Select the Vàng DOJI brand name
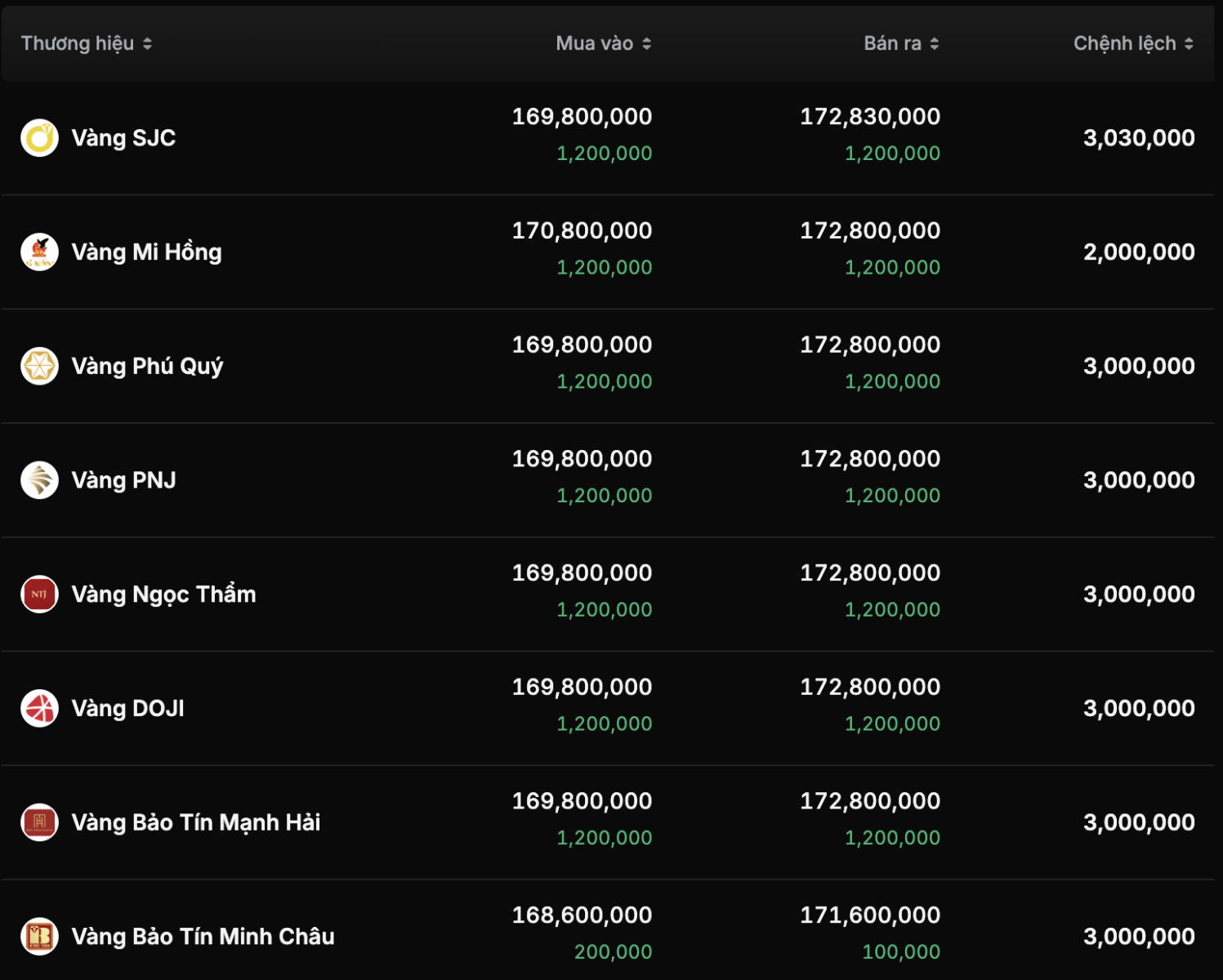Screen dimensions: 1223x980 tap(127, 708)
